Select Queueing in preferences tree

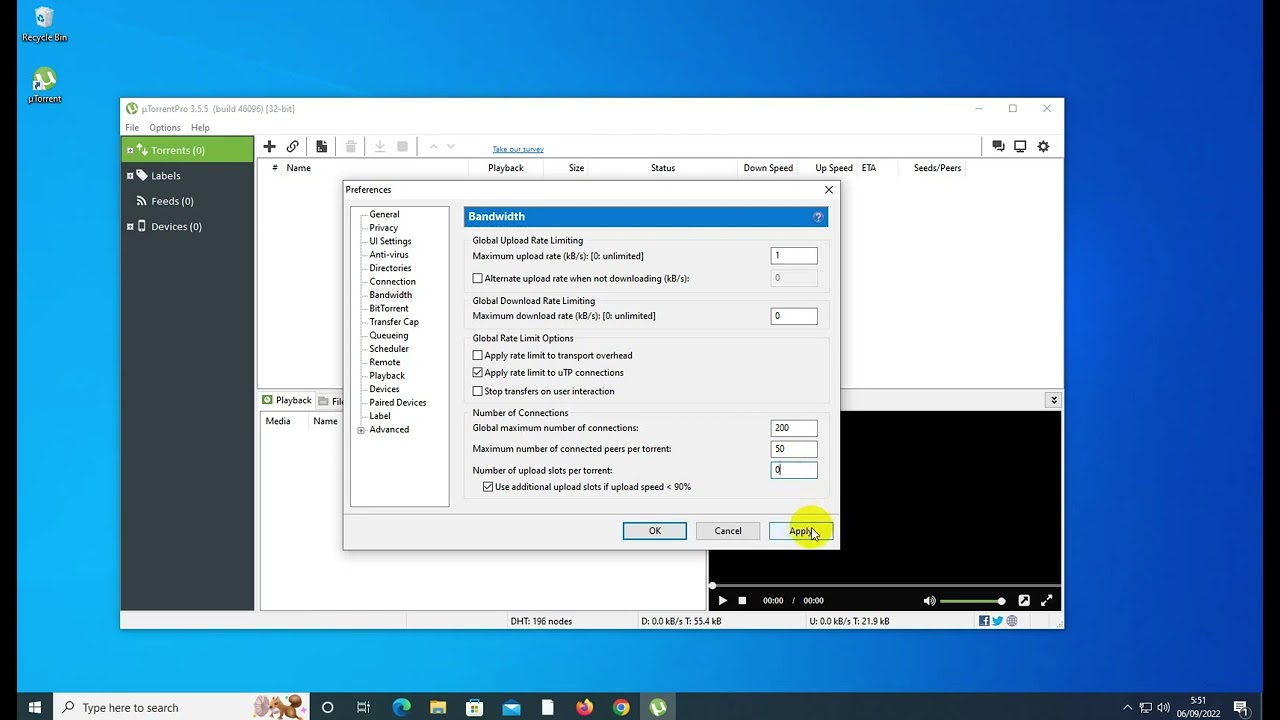click(x=389, y=335)
